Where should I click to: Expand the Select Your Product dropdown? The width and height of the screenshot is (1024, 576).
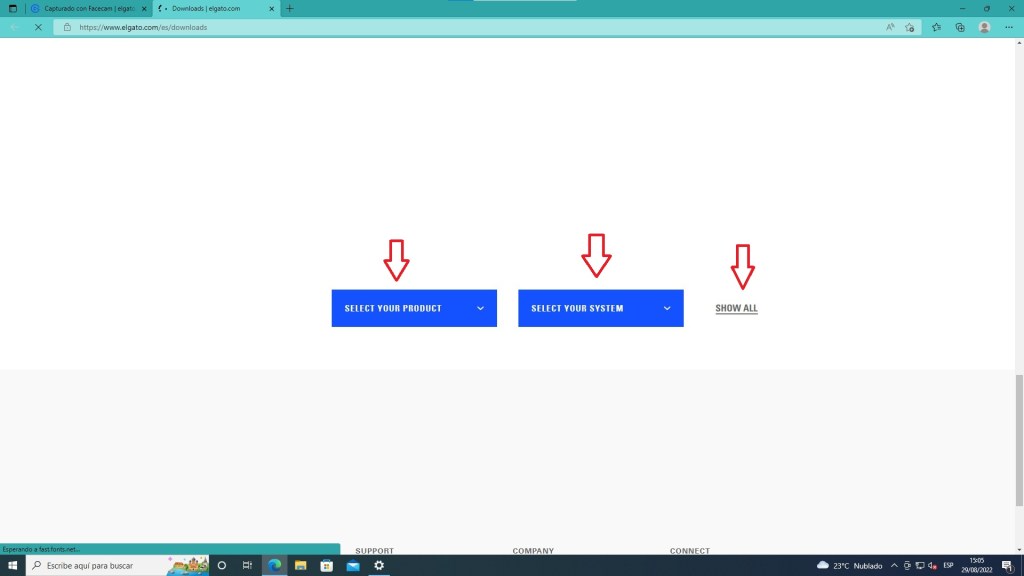pyautogui.click(x=414, y=308)
